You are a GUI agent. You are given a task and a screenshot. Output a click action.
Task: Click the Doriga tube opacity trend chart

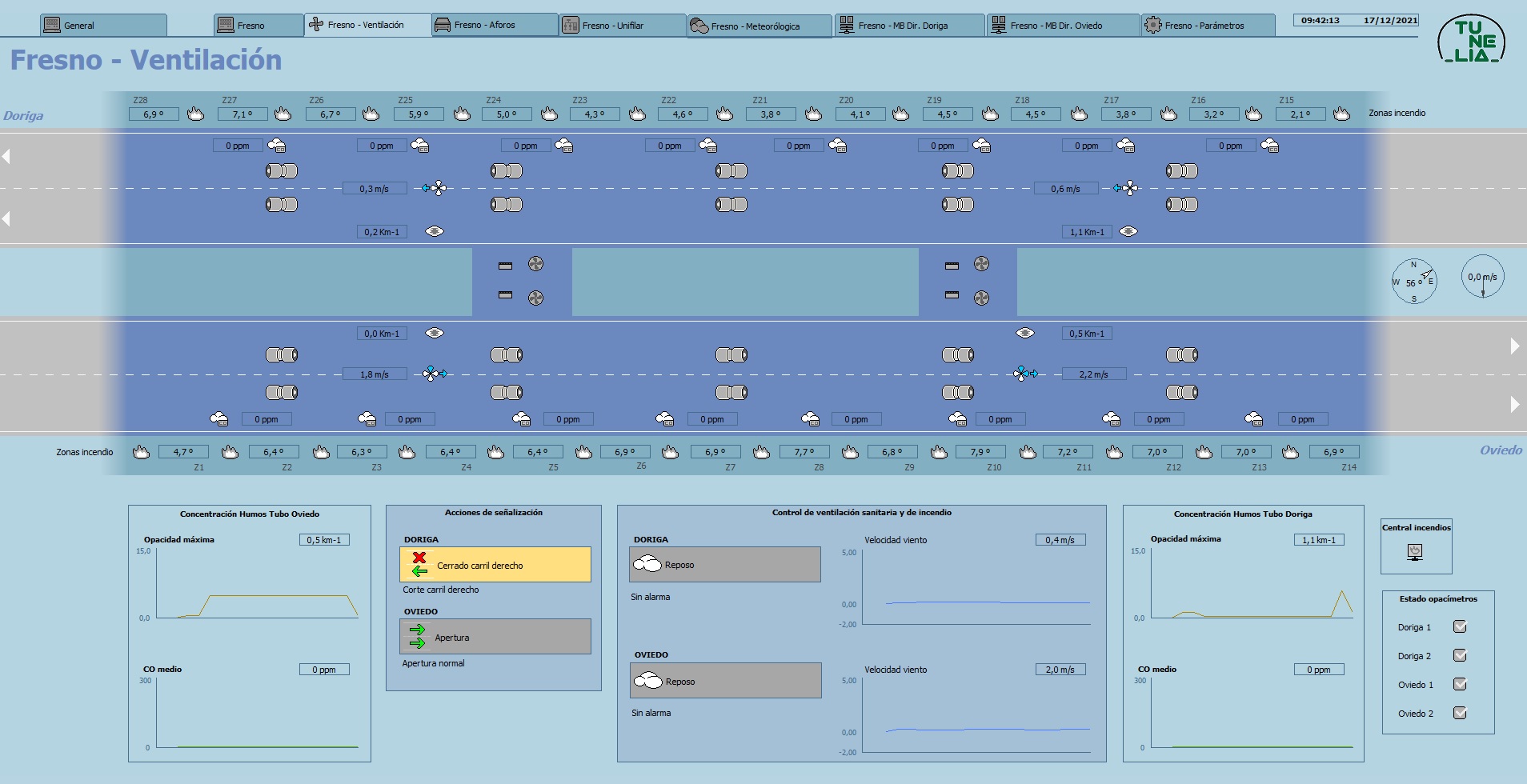click(1252, 583)
